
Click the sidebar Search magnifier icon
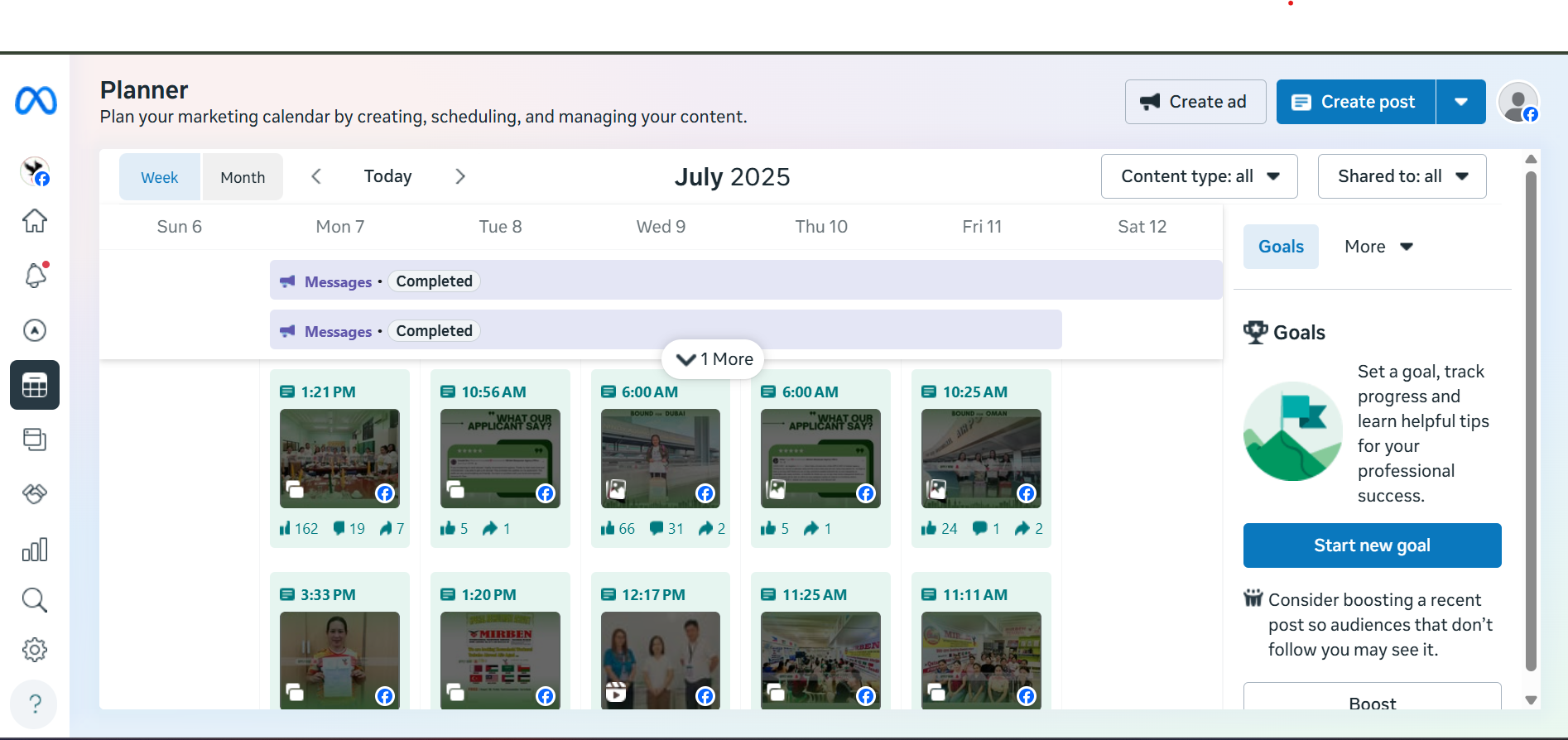35,600
